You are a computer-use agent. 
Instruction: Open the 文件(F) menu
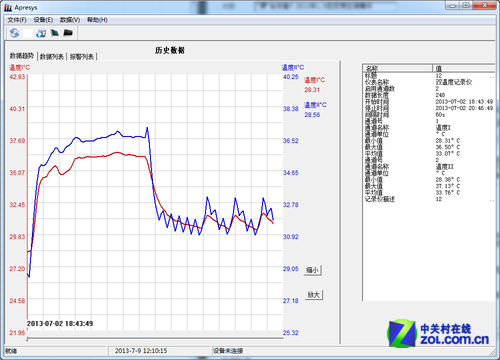click(17, 20)
